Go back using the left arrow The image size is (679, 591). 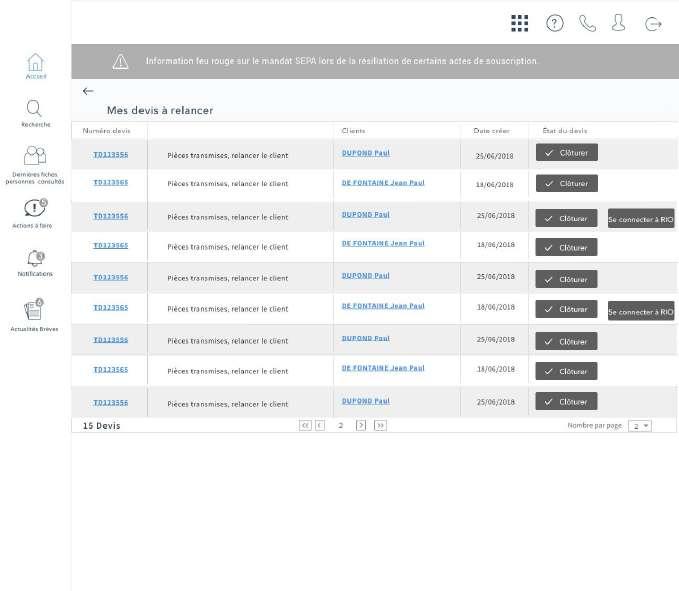88,91
